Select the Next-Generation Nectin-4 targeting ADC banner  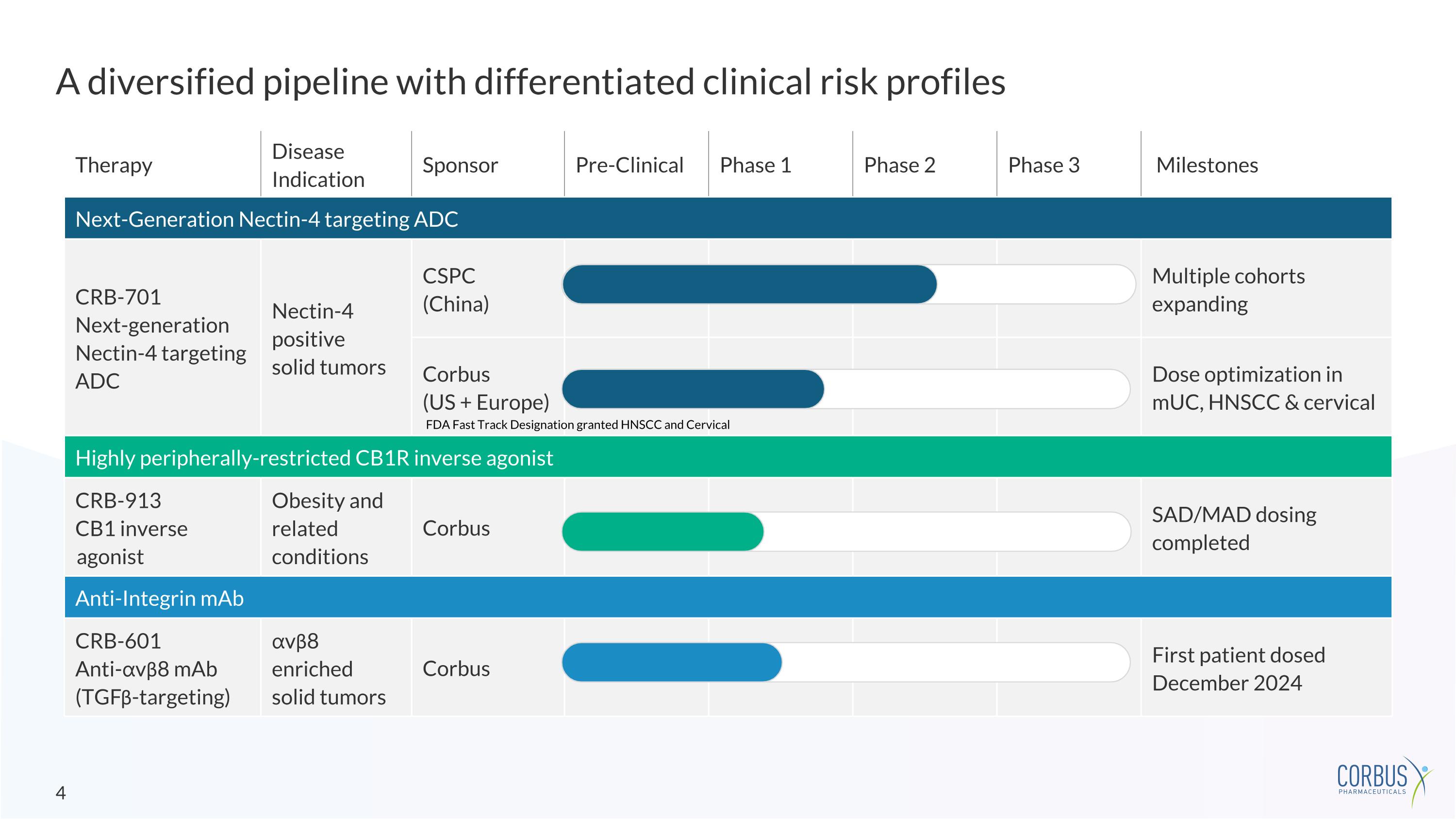(728, 219)
